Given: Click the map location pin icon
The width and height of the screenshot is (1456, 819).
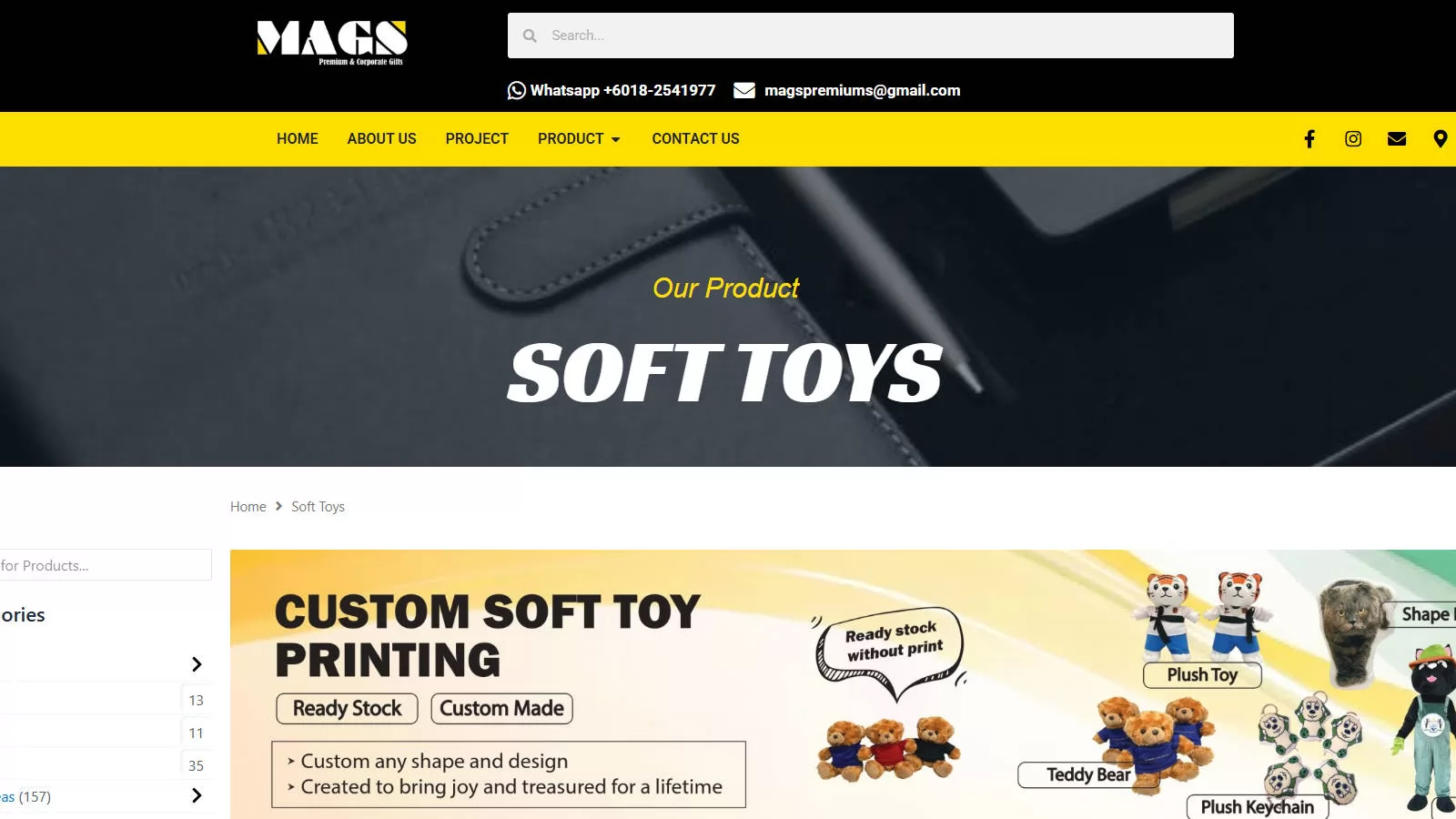Looking at the screenshot, I should 1441,139.
